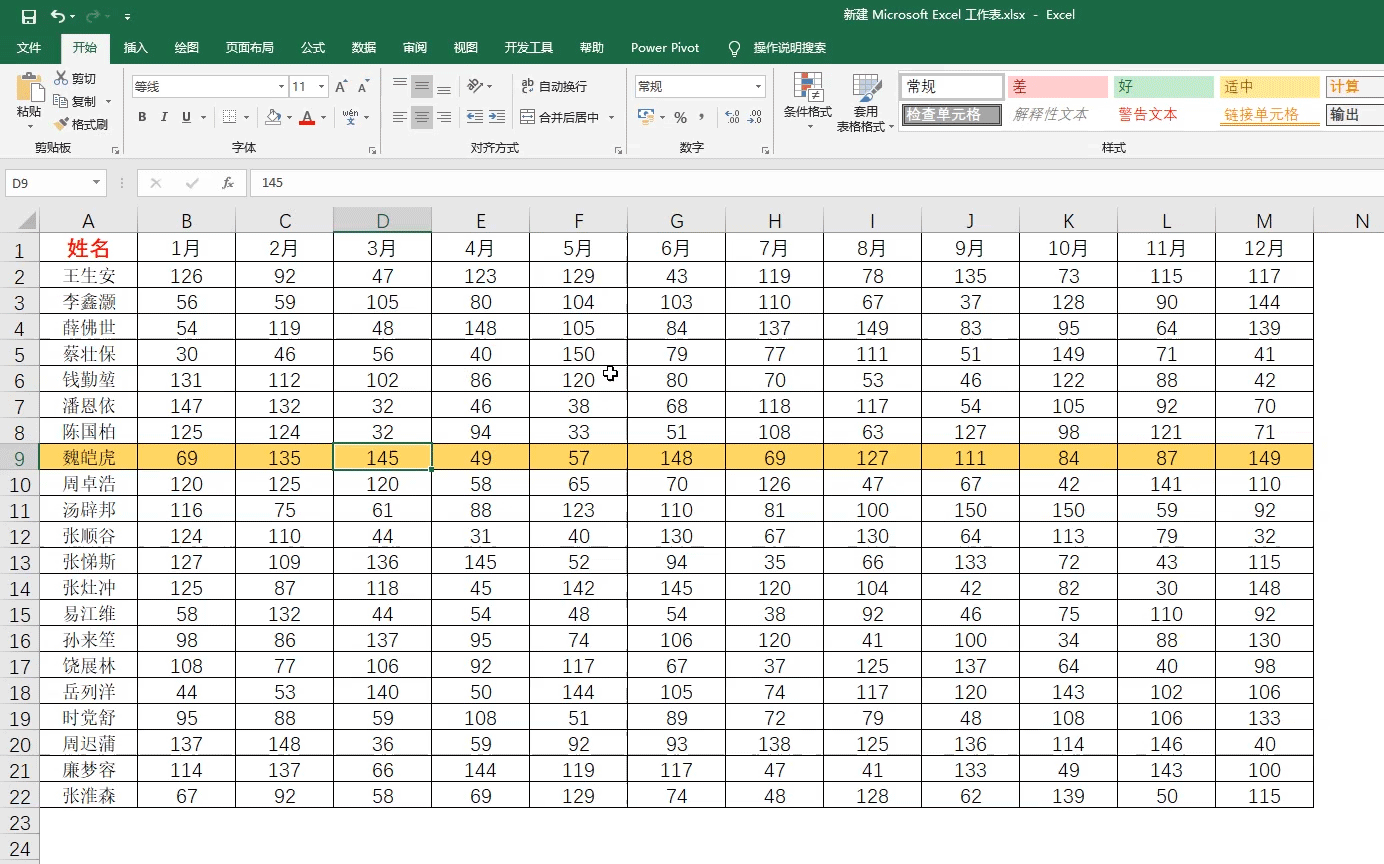The width and height of the screenshot is (1384, 864).
Task: Click Copy (复制) icon
Action: pyautogui.click(x=62, y=101)
